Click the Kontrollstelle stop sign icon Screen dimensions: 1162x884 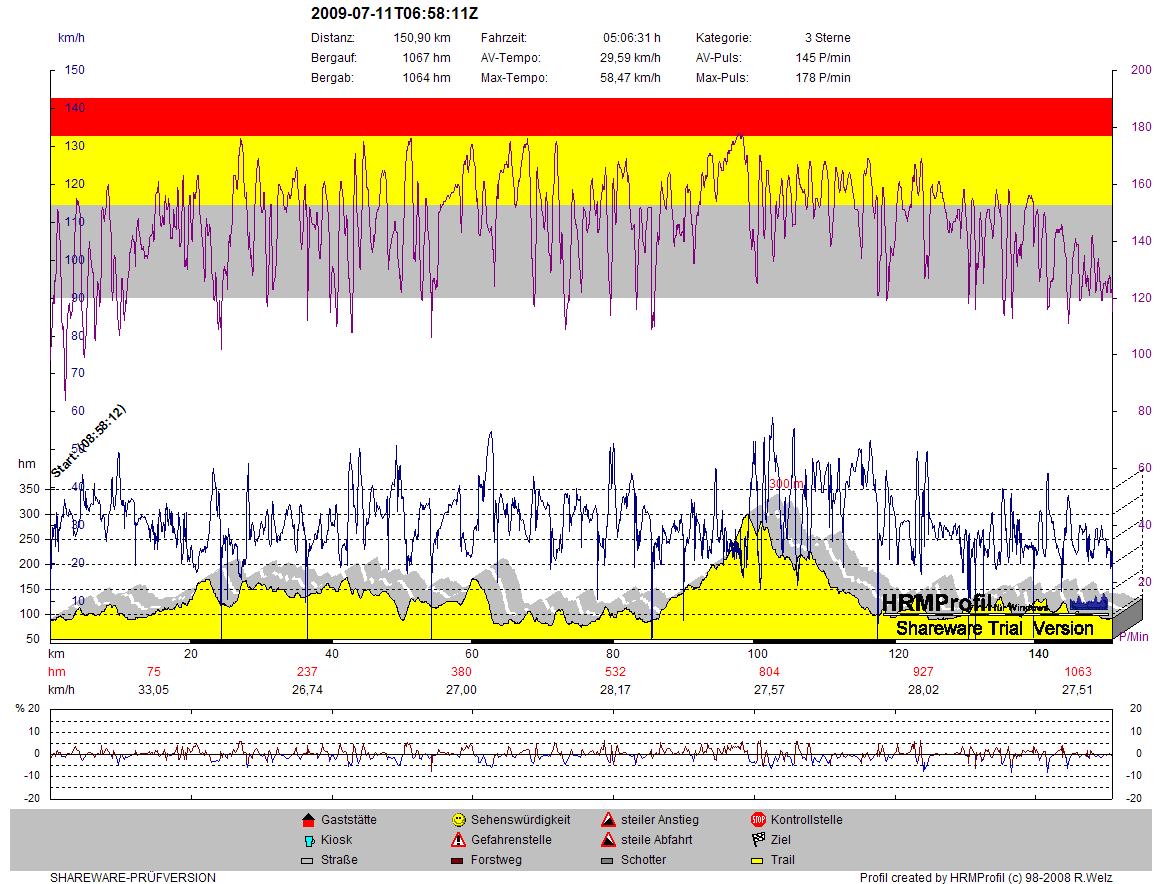click(x=758, y=820)
